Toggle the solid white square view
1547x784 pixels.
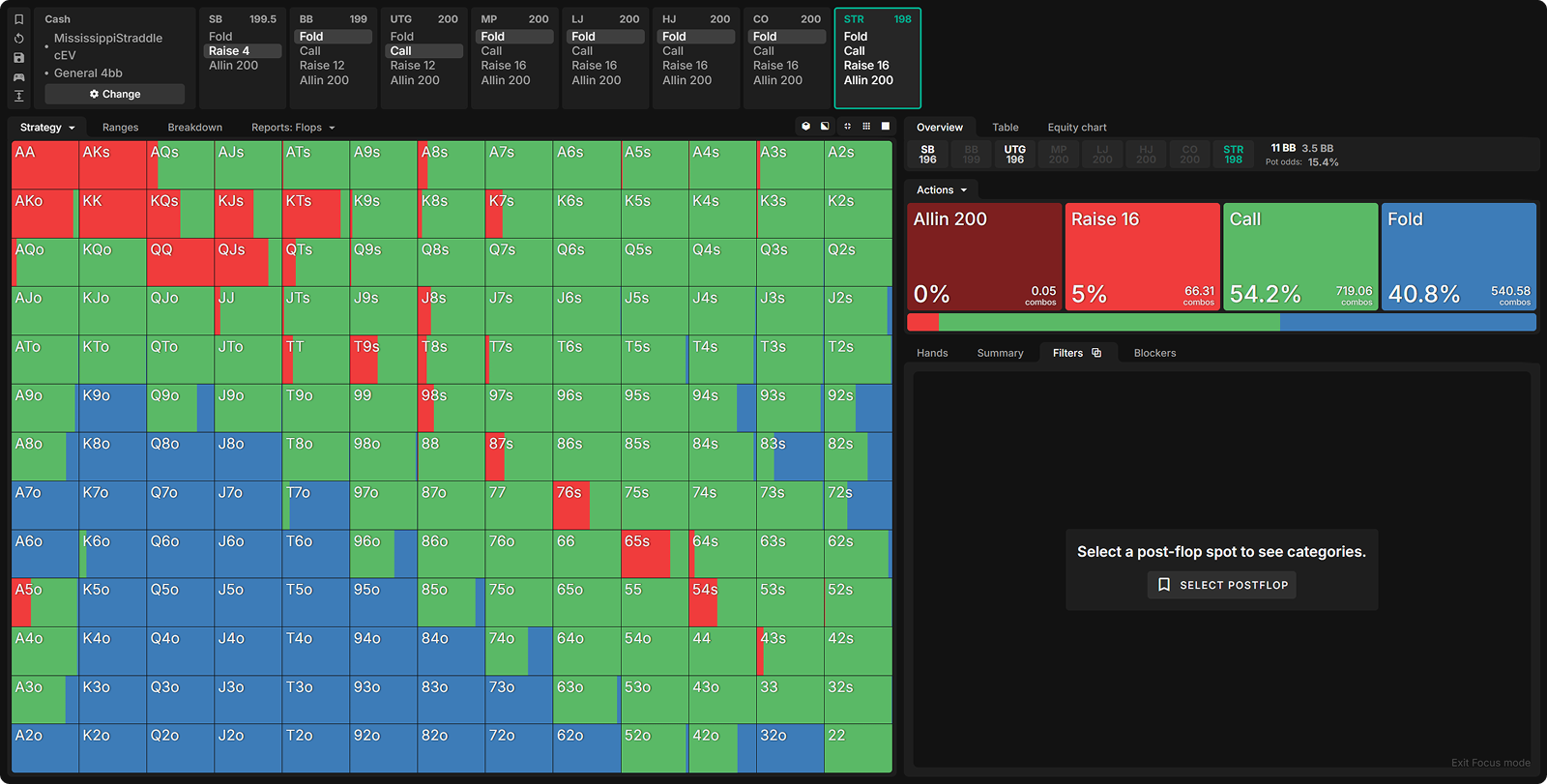pyautogui.click(x=885, y=127)
